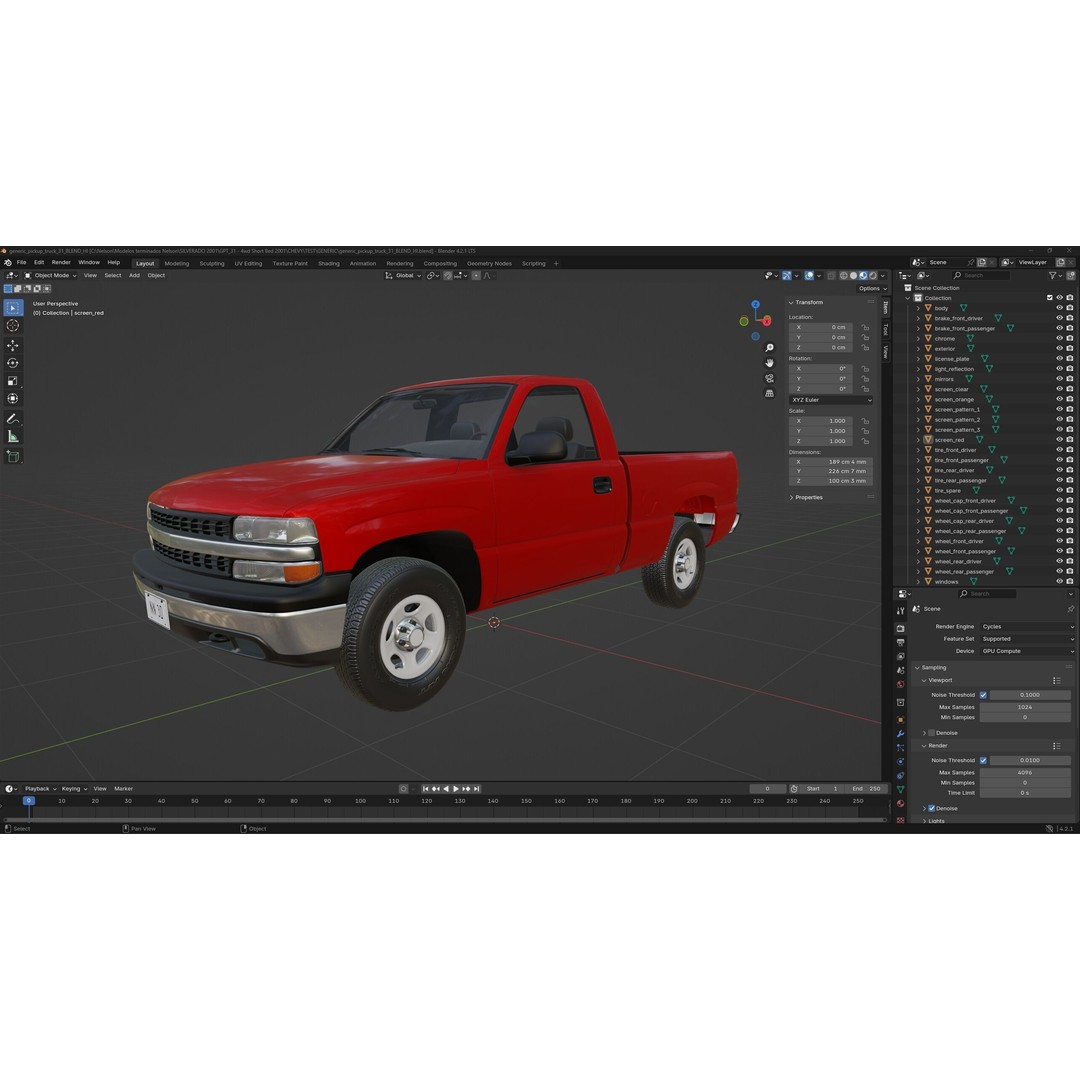Image resolution: width=1080 pixels, height=1080 pixels.
Task: Select rendered viewport shading sphere
Action: (873, 276)
